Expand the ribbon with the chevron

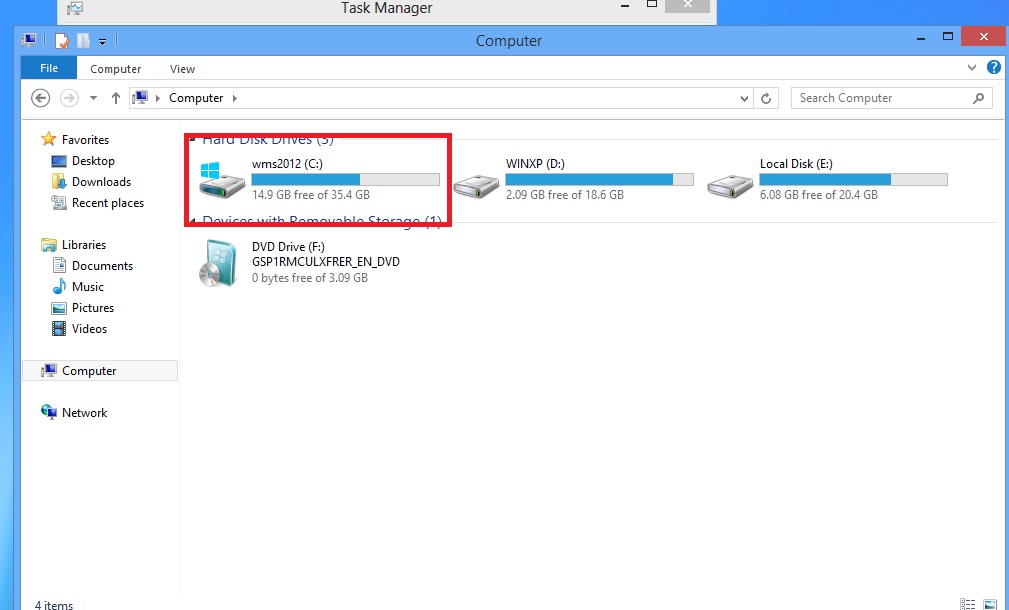tap(972, 68)
